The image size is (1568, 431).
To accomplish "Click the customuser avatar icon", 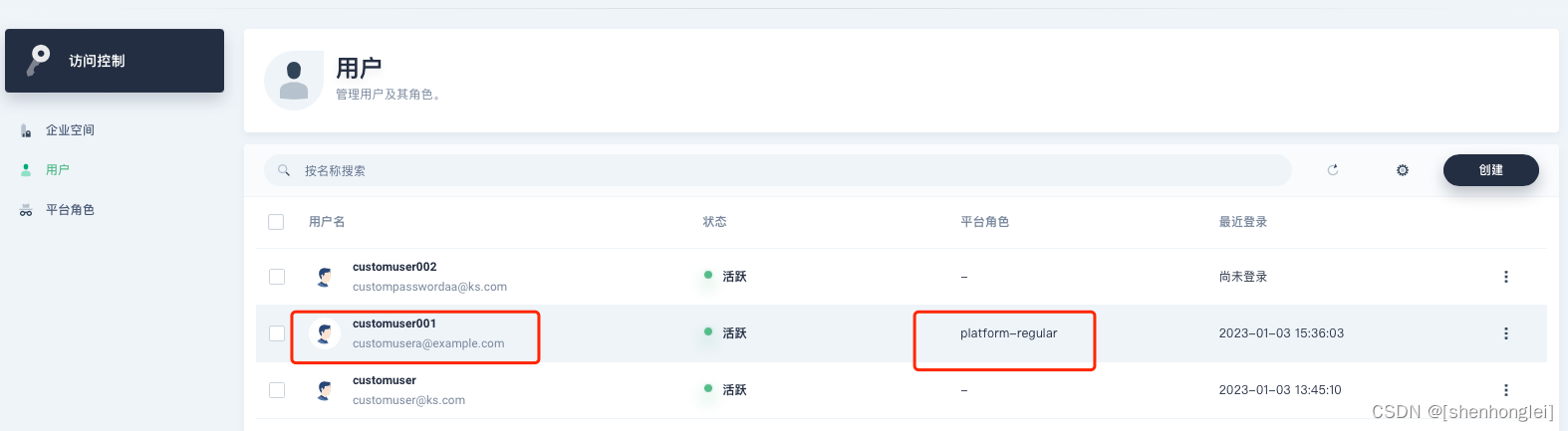I will coord(324,390).
